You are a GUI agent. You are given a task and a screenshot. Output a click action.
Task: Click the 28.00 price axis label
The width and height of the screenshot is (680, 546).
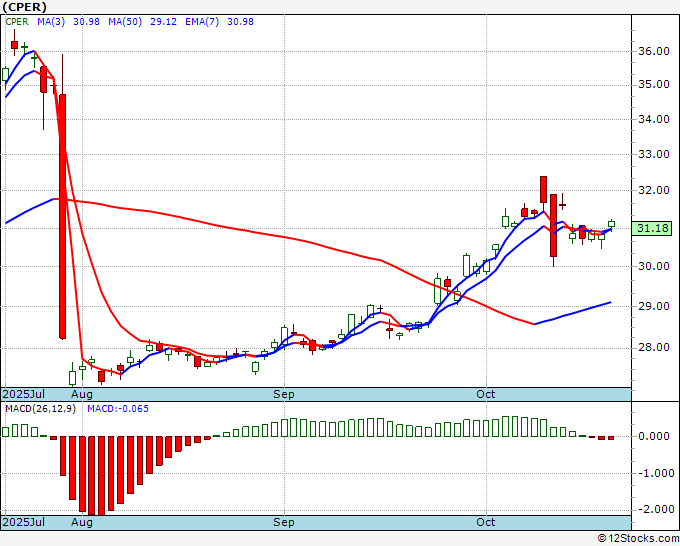(x=654, y=347)
